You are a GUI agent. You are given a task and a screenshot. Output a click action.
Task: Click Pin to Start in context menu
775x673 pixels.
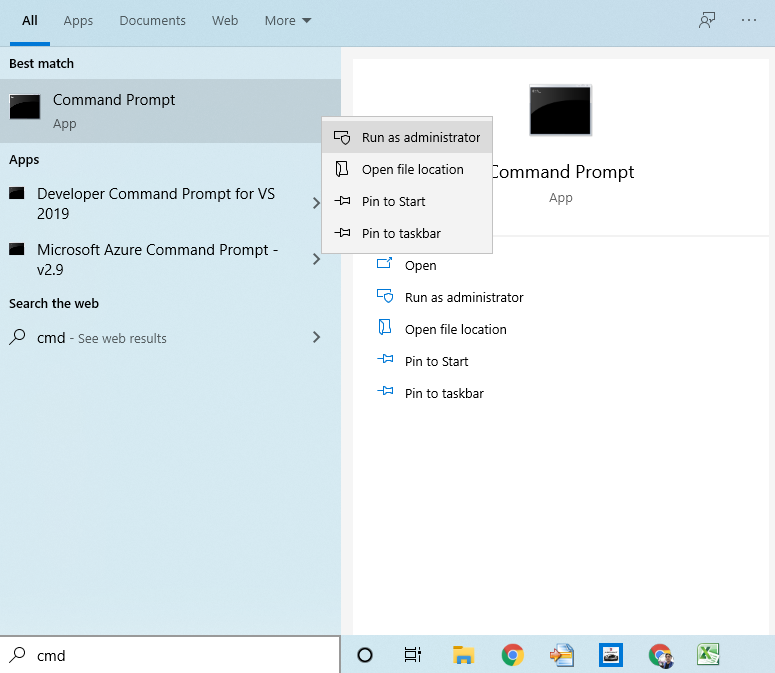(x=407, y=202)
